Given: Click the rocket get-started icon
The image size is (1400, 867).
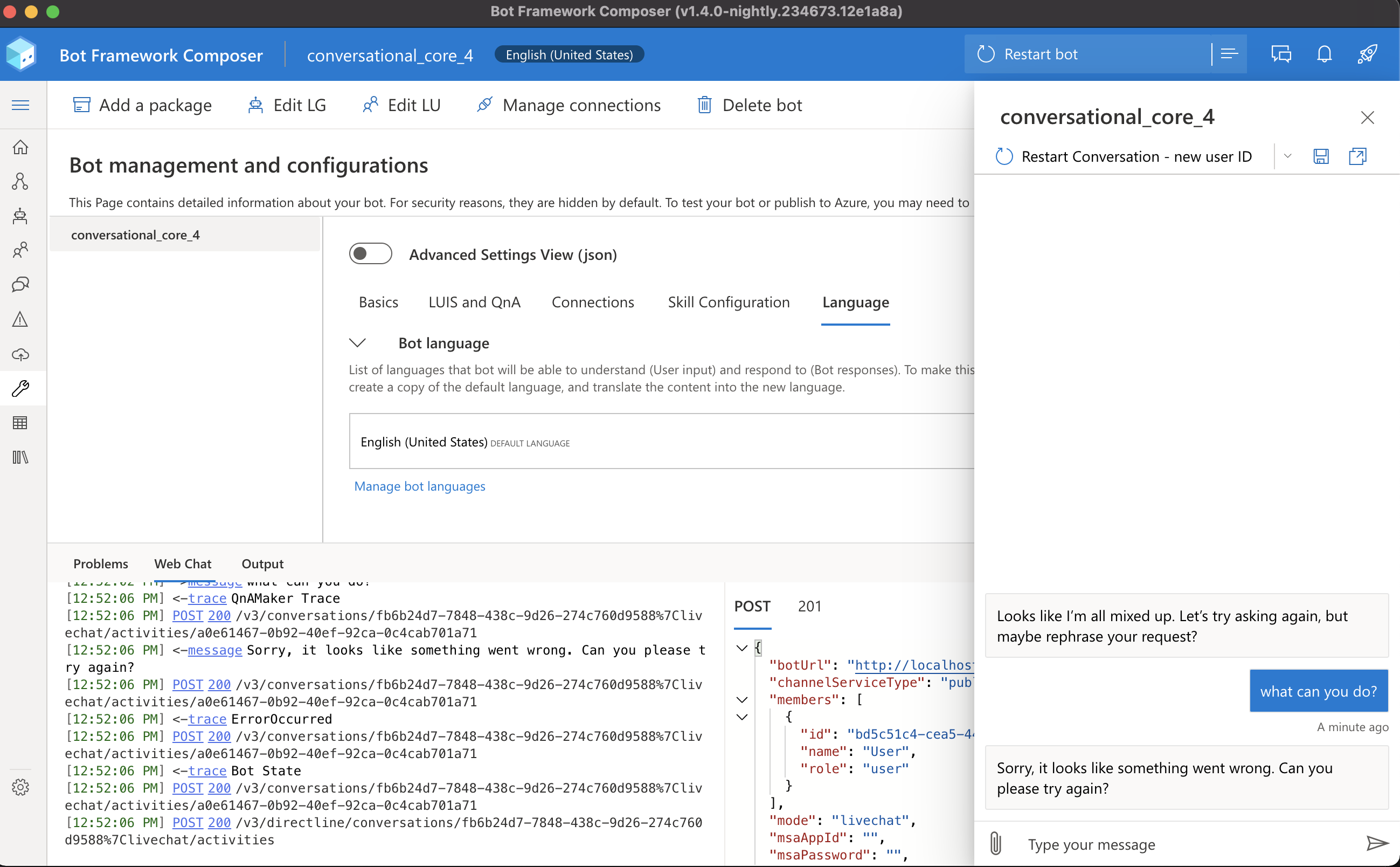Looking at the screenshot, I should (x=1367, y=54).
